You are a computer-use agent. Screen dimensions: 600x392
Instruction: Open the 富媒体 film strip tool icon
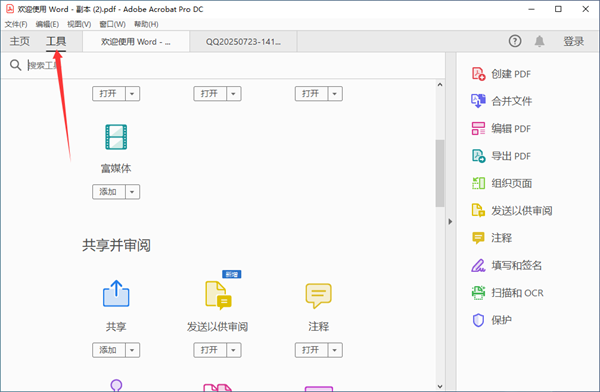point(116,137)
